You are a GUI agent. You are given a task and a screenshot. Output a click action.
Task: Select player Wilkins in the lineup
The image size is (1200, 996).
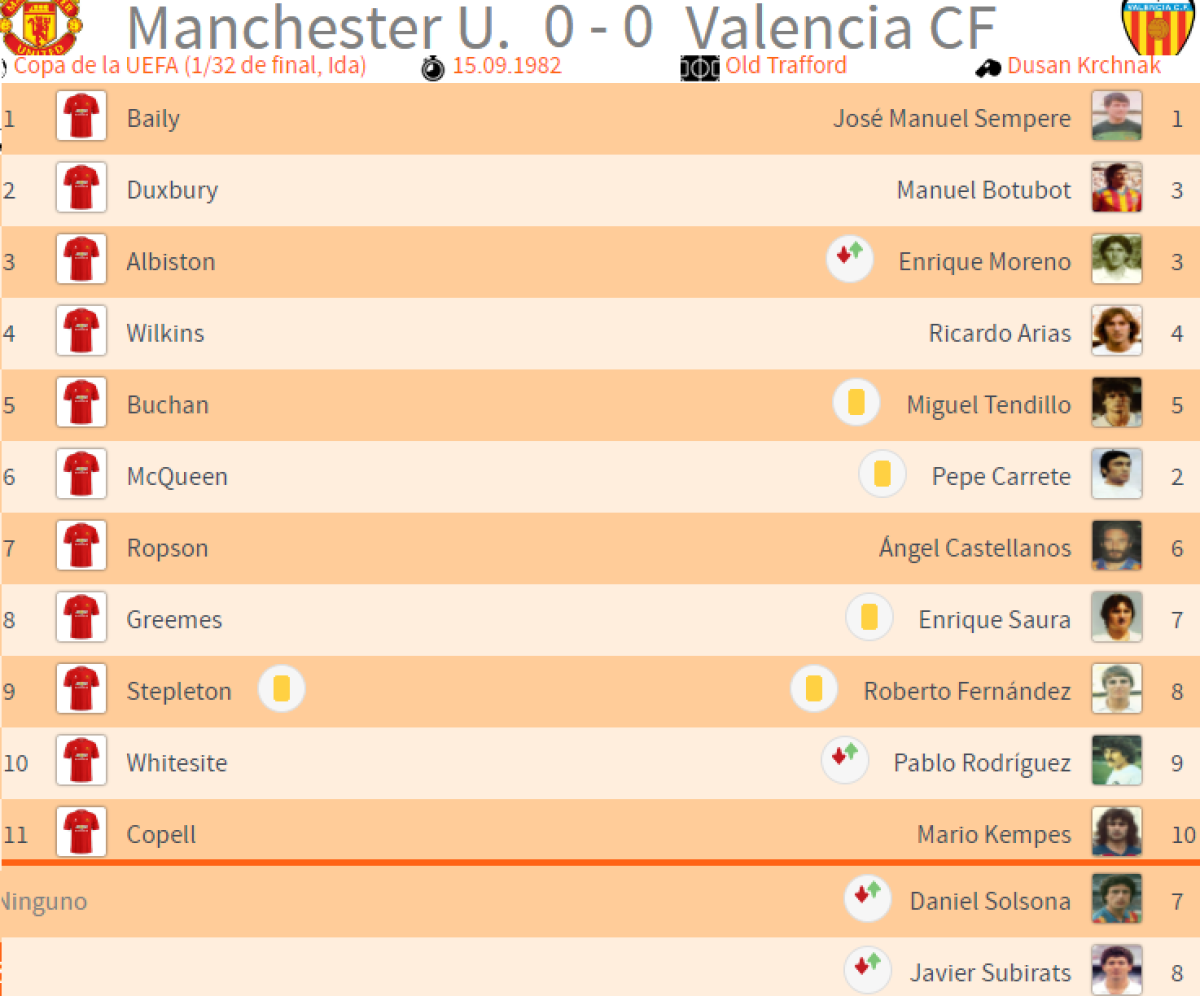[x=165, y=333]
